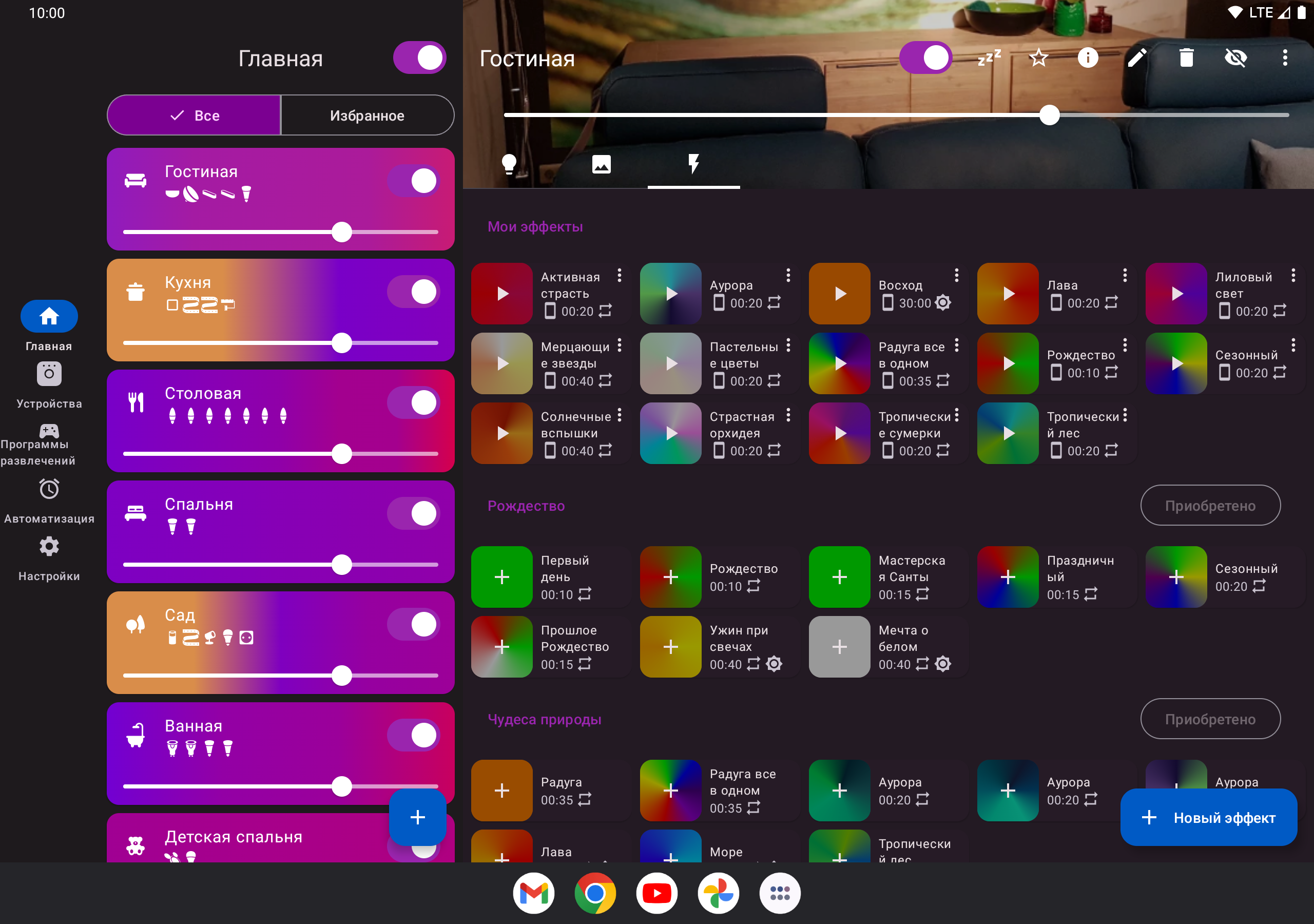This screenshot has height=924, width=1314.
Task: Click the trash delete icon
Action: pos(1186,58)
